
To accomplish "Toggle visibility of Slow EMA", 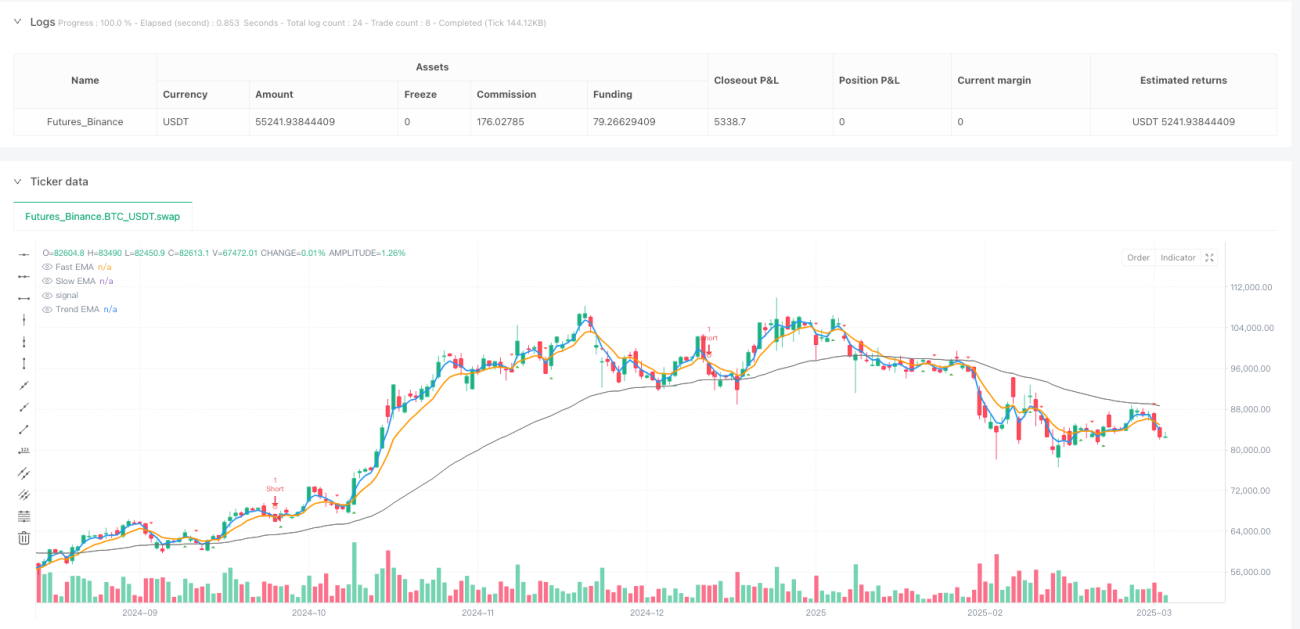I will (x=46, y=281).
